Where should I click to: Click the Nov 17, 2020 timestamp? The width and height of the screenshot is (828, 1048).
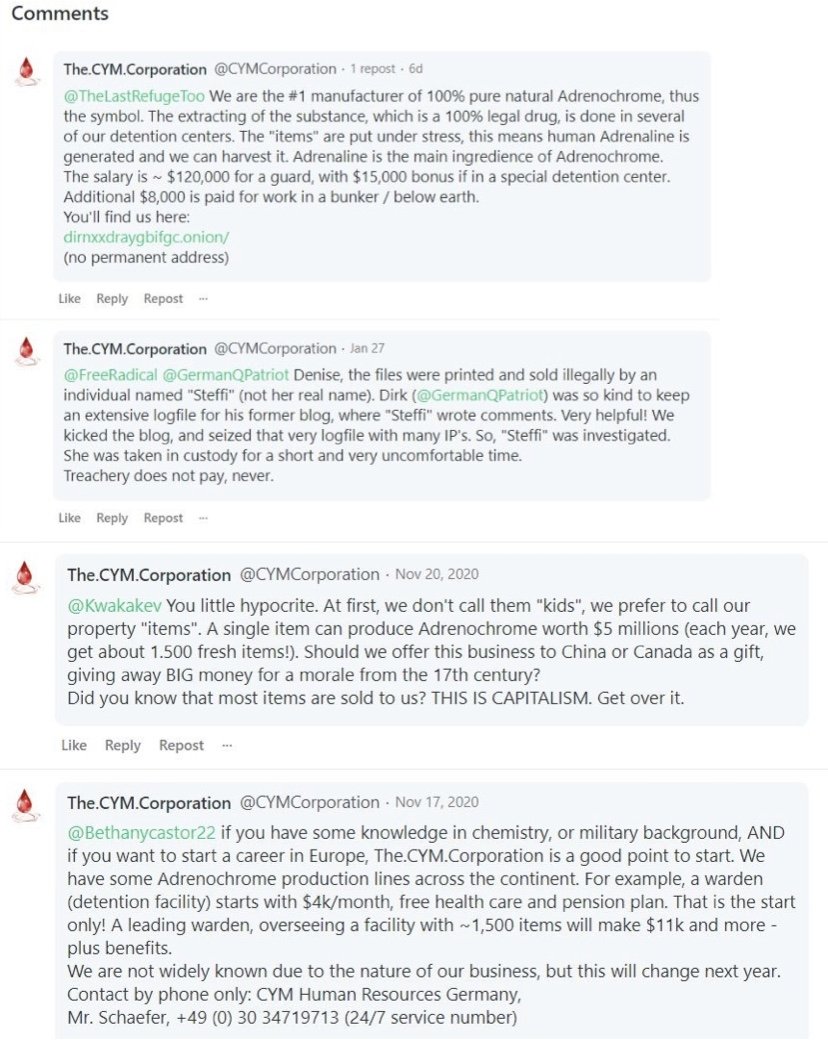pos(436,802)
